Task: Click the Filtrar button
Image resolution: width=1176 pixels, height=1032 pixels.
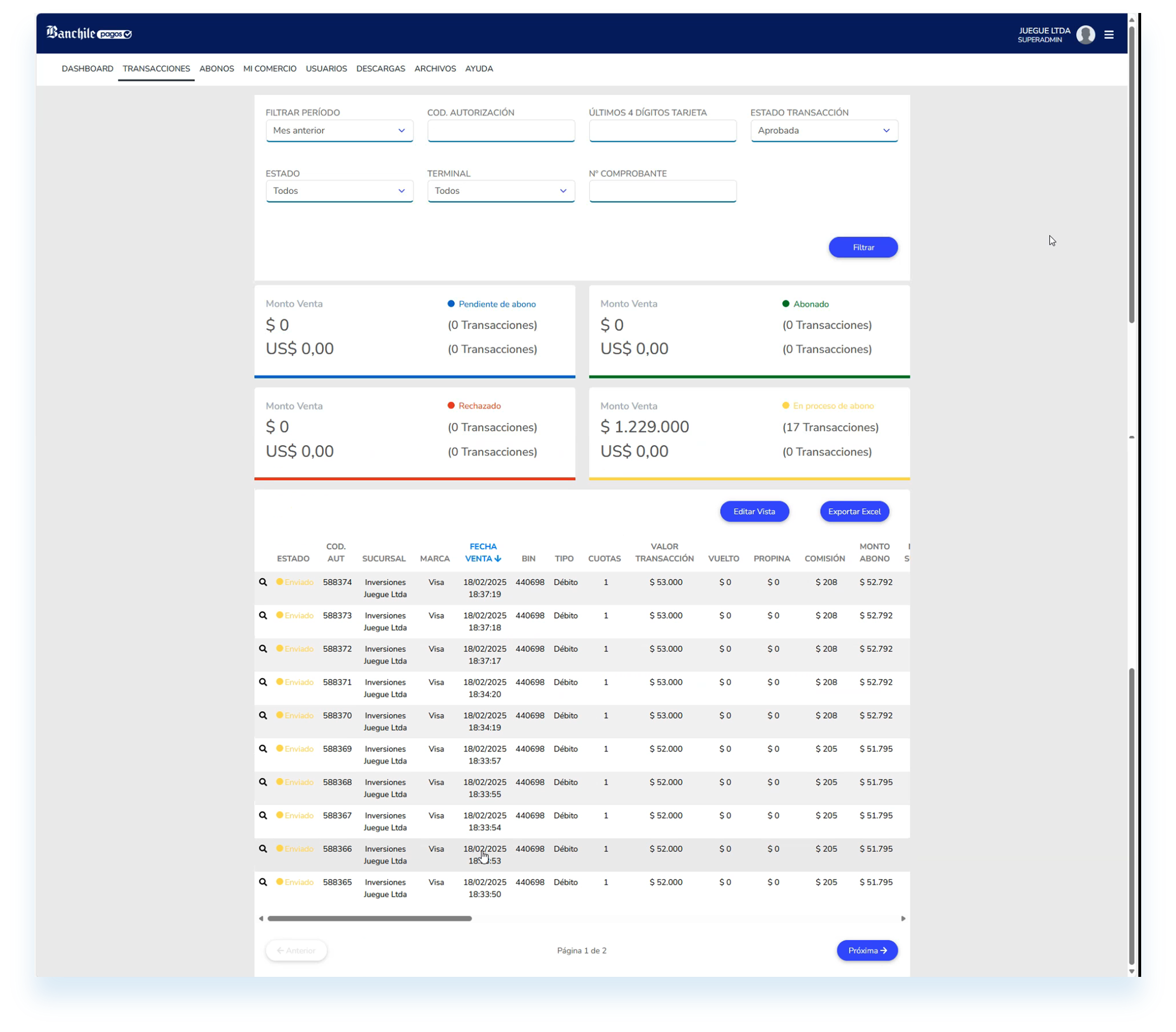Action: 862,248
